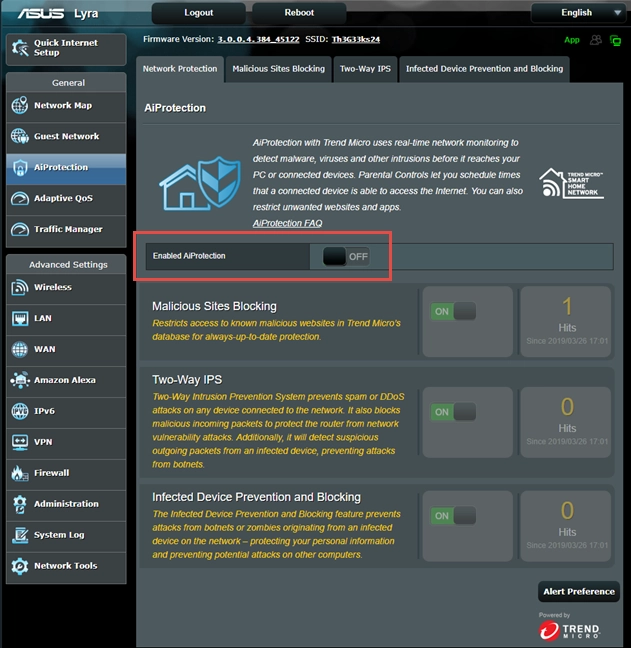Open the Wireless settings menu
This screenshot has height=648, width=631.
(x=66, y=287)
